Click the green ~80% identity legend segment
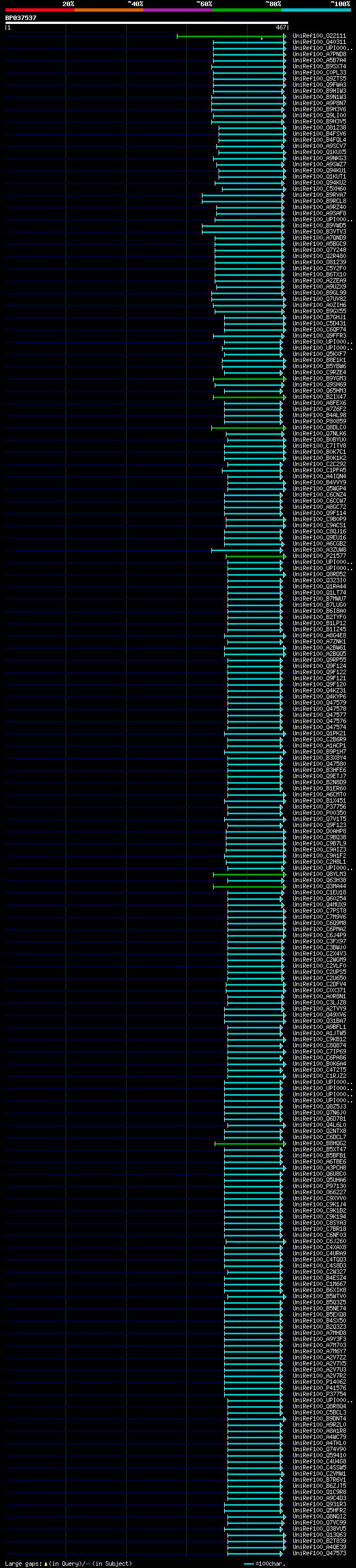Image resolution: width=356 pixels, height=1568 pixels. (247, 10)
